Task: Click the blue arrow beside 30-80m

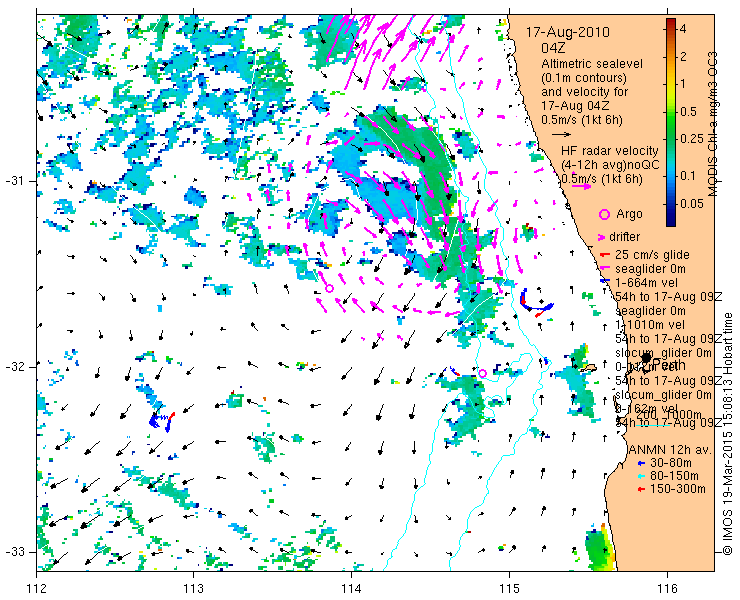Action: [641, 463]
